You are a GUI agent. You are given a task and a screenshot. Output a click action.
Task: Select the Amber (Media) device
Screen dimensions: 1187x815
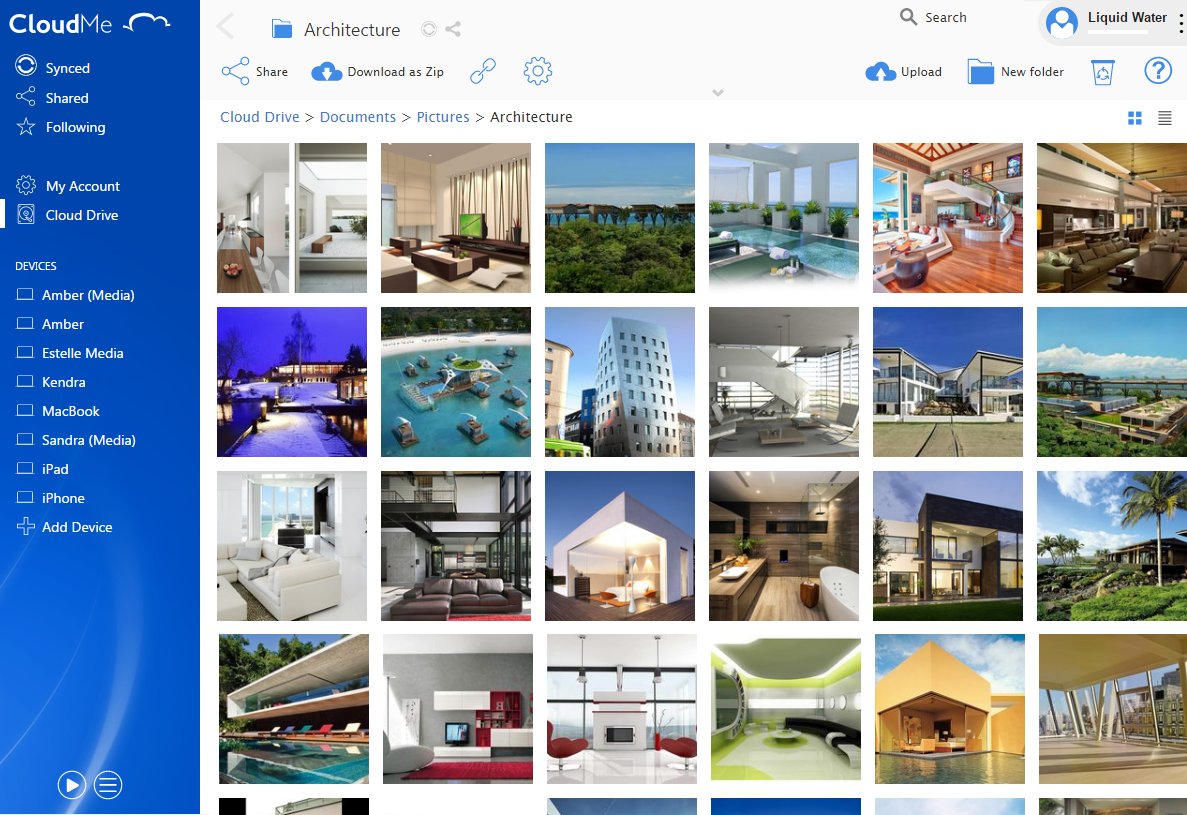click(x=76, y=295)
